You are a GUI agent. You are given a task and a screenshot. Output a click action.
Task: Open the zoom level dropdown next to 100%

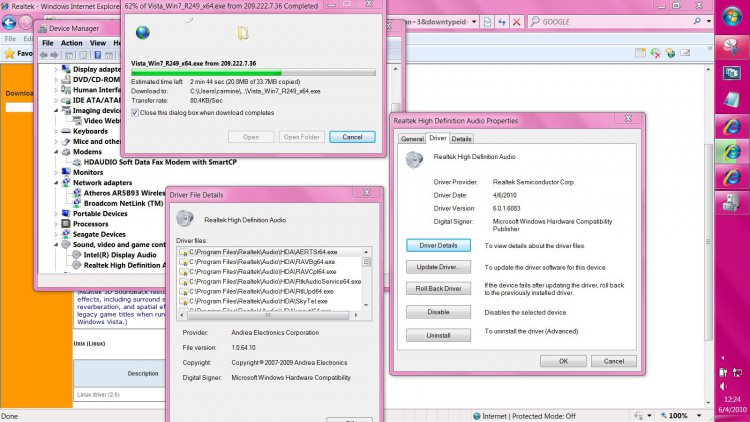tap(699, 416)
